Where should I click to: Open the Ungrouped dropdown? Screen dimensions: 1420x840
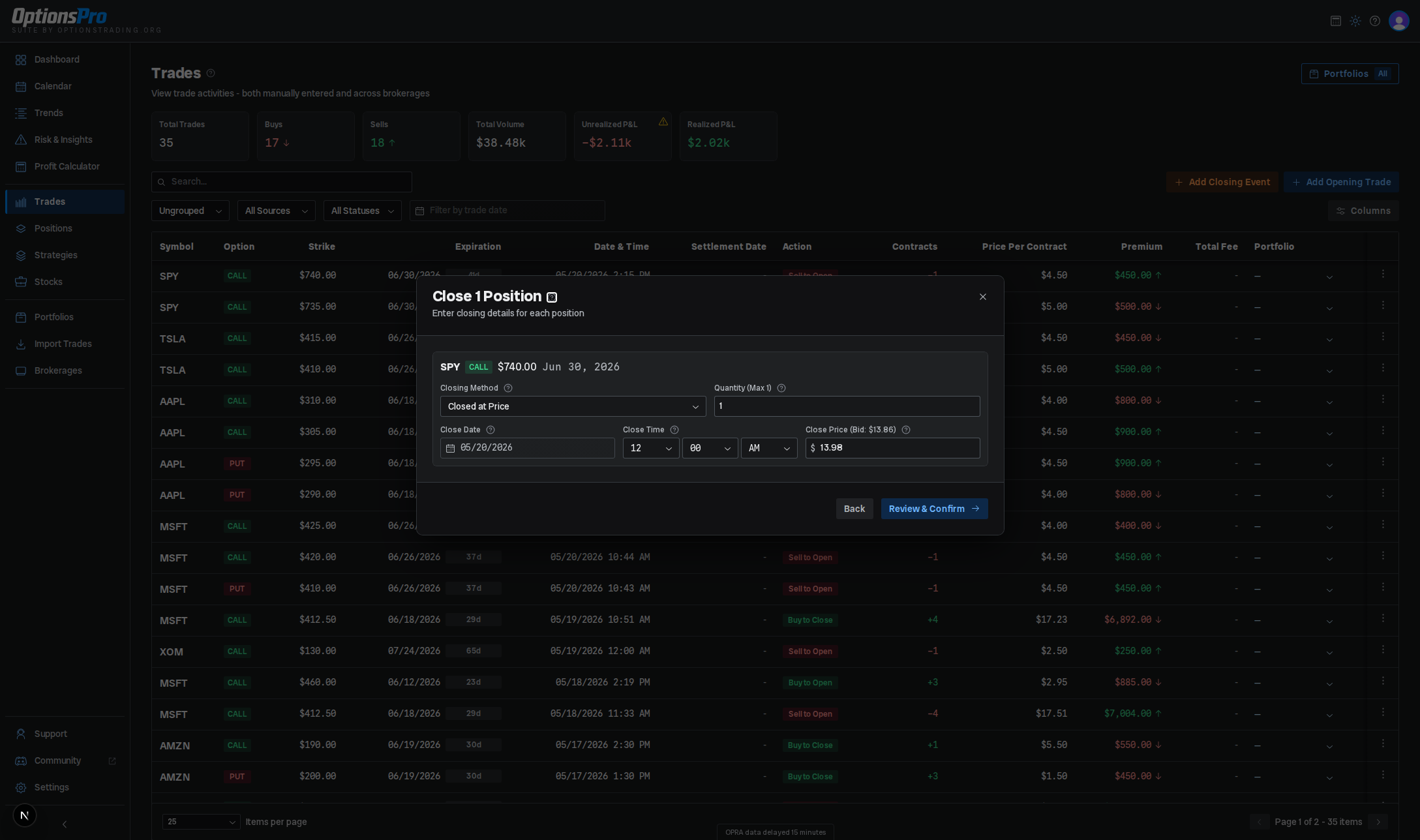point(190,211)
